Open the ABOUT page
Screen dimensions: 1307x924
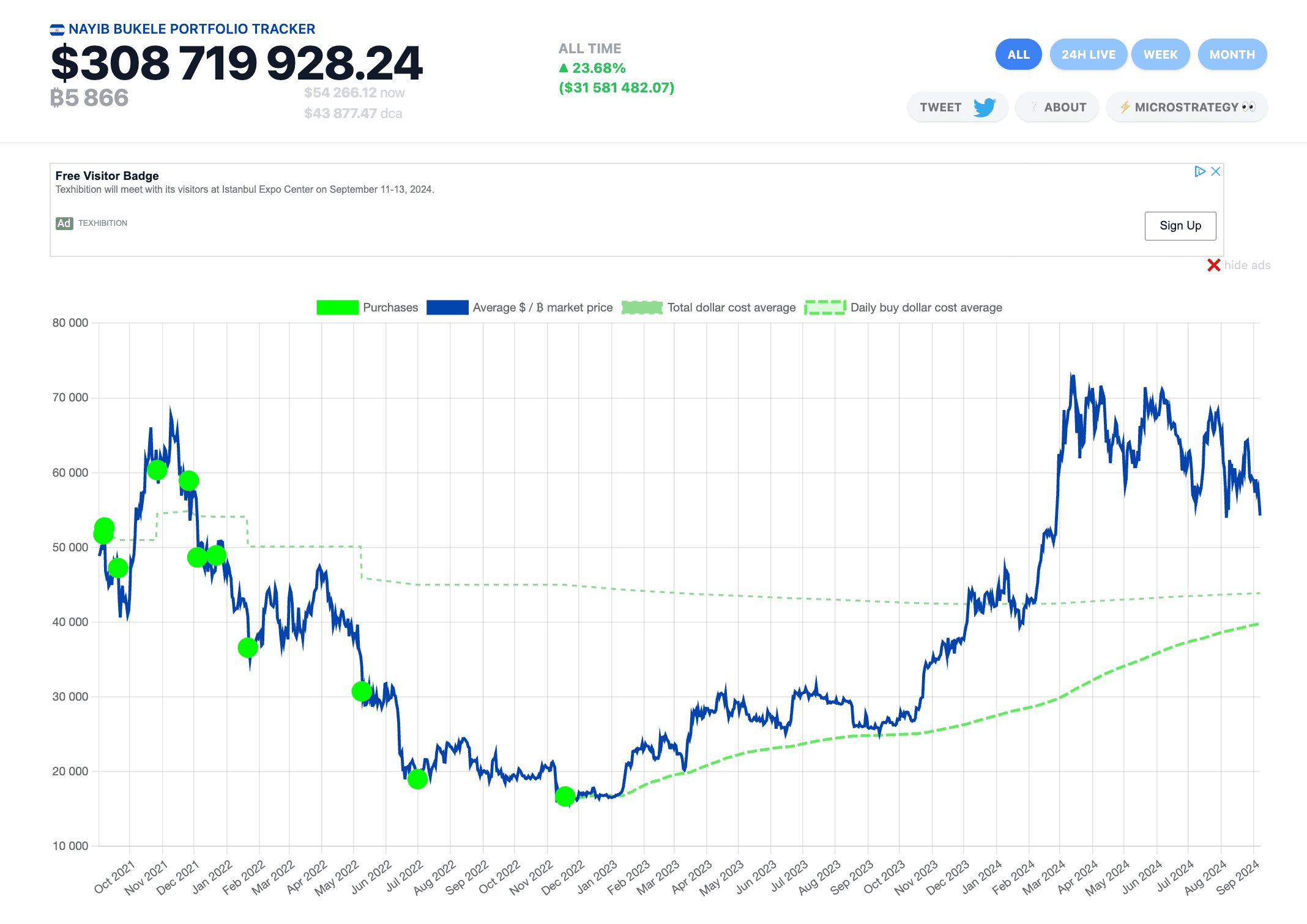tap(1057, 107)
